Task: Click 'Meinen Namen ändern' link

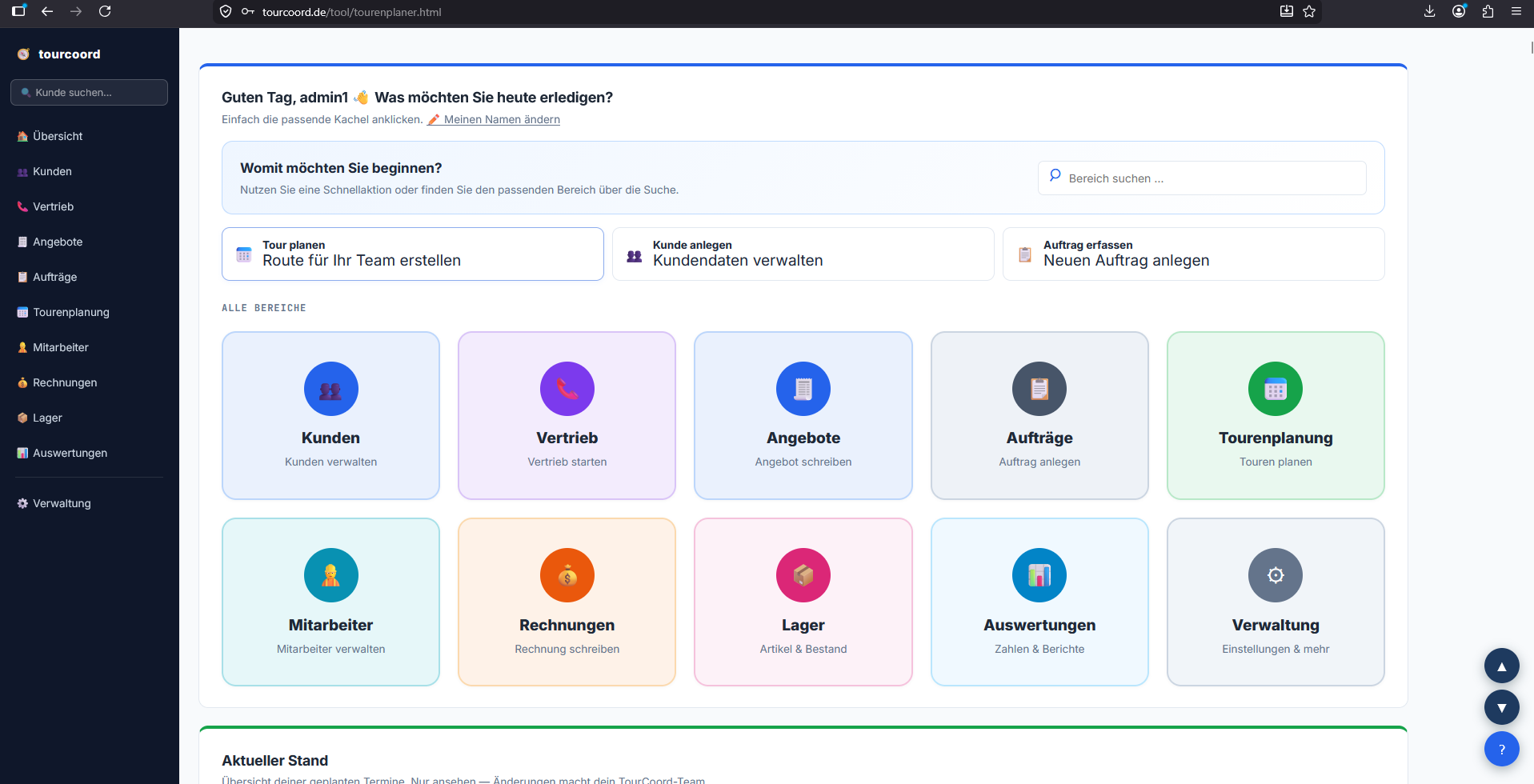Action: coord(494,119)
